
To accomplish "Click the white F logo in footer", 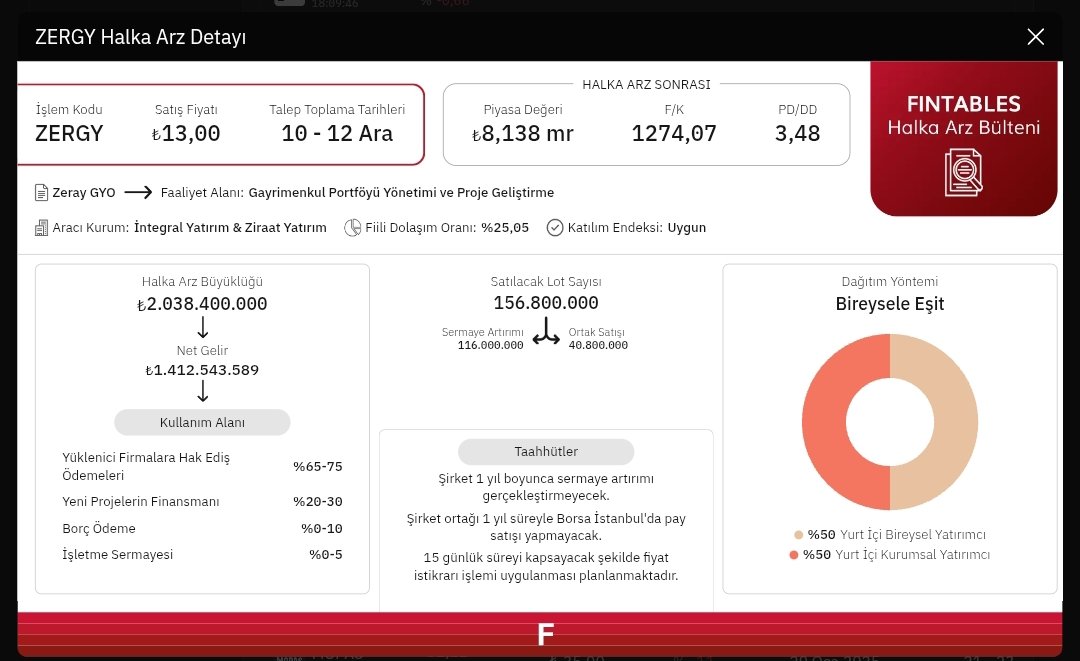I will click(546, 634).
